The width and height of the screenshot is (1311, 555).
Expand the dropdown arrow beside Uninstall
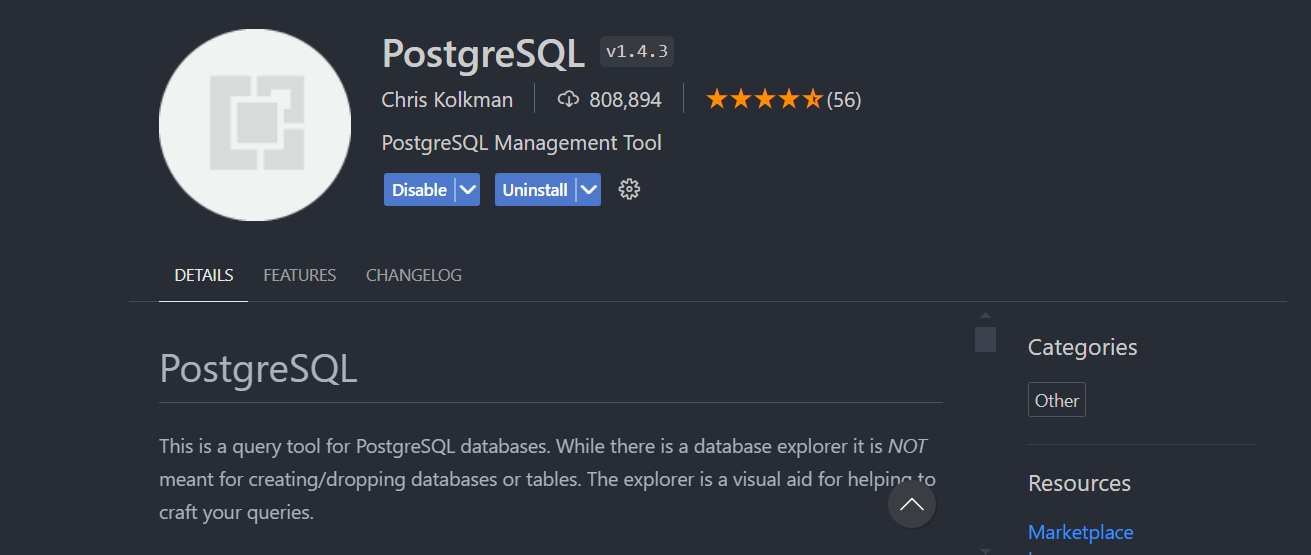click(x=588, y=190)
